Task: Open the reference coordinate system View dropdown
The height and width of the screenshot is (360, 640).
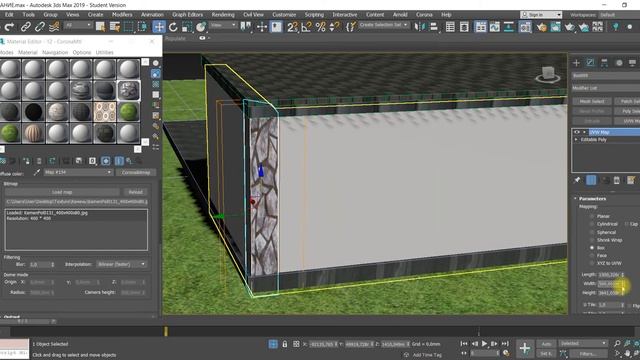Action: pyautogui.click(x=223, y=25)
